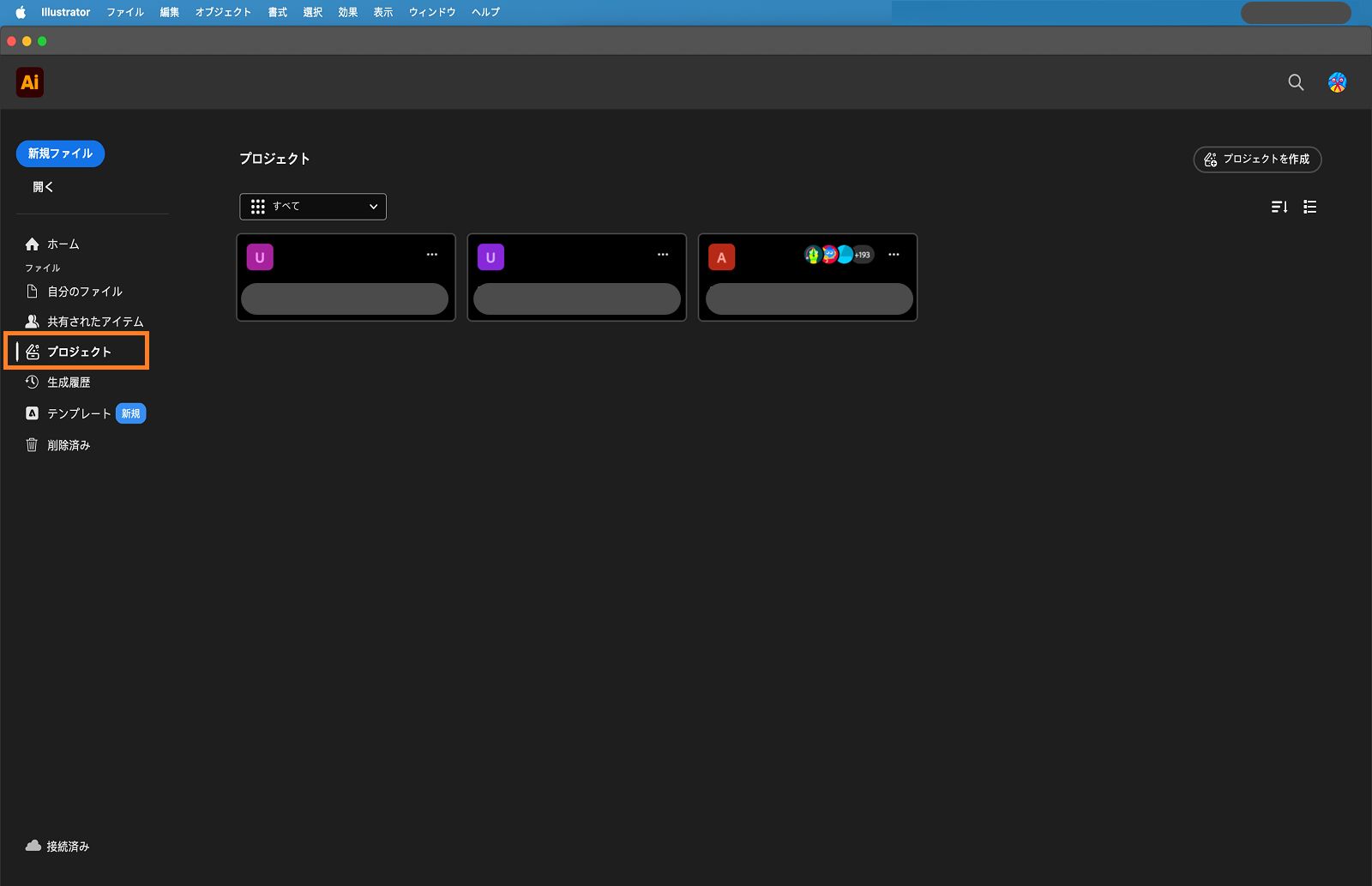Select ホーム in the sidebar
Viewport: 1372px width, 886px height.
[x=63, y=244]
